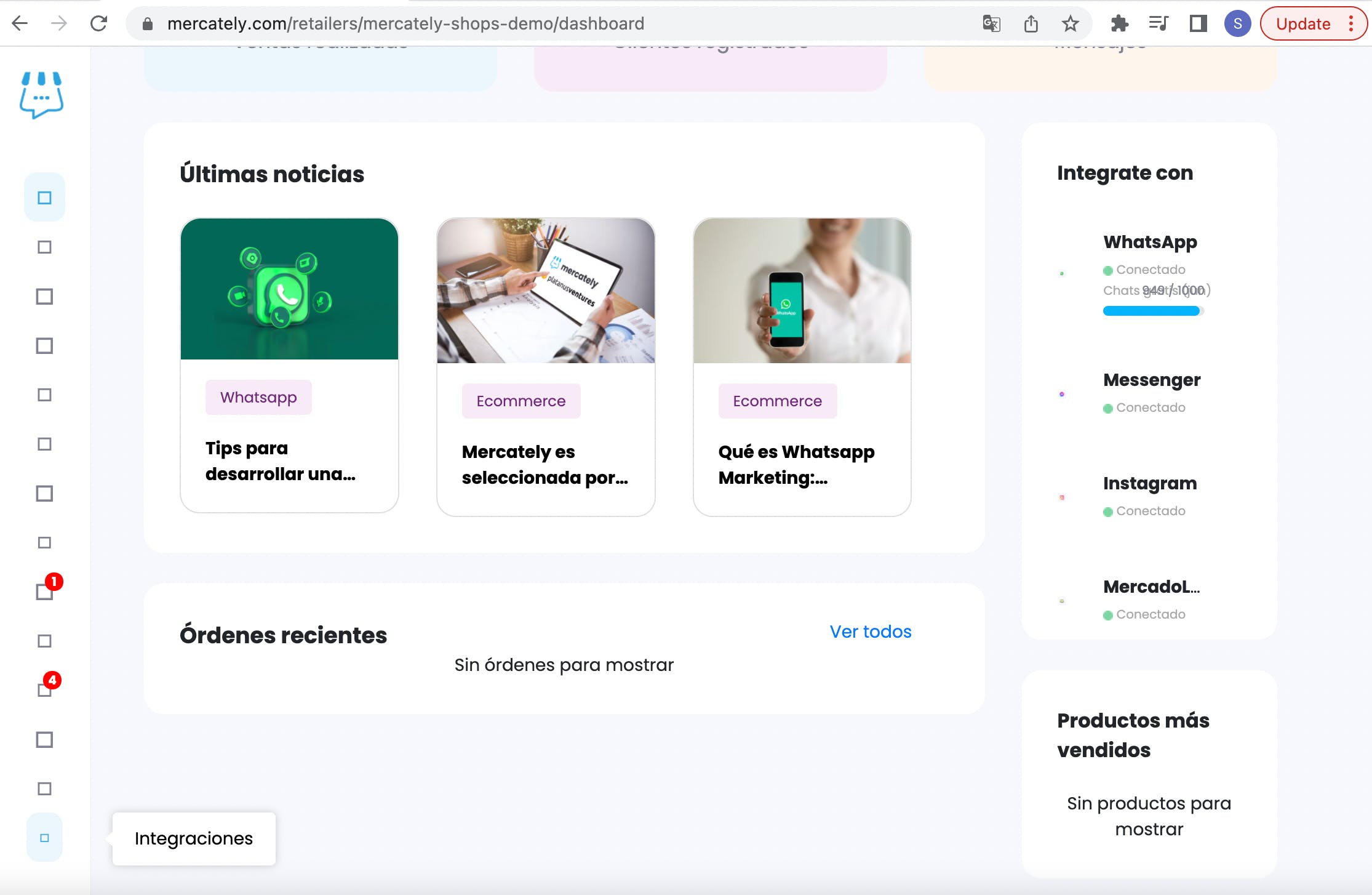Click the Instagram integration icon under Integrate con
Screen dimensions: 1372x895
[1061, 498]
